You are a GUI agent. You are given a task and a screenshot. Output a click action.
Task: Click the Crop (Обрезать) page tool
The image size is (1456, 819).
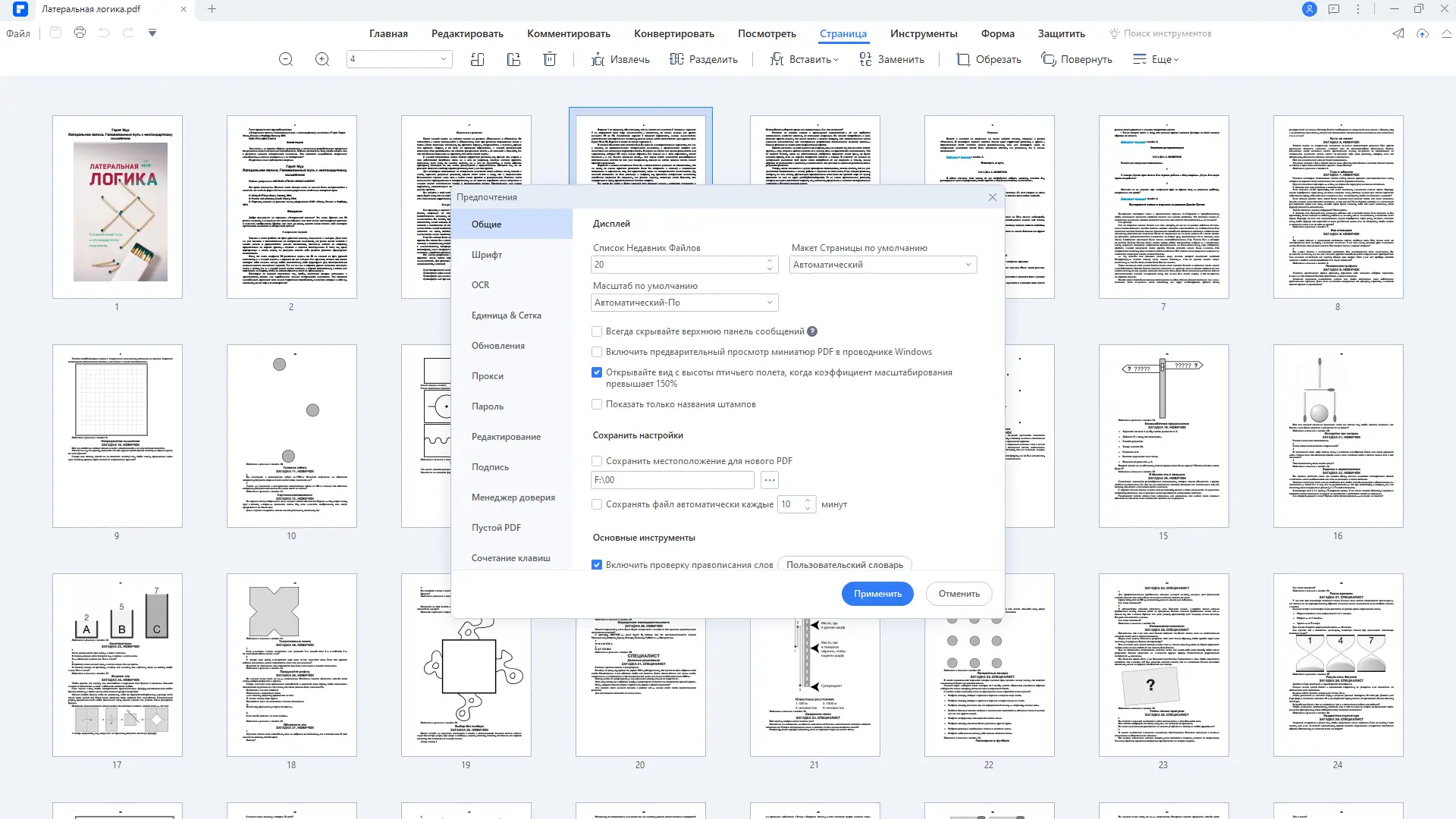pos(989,59)
